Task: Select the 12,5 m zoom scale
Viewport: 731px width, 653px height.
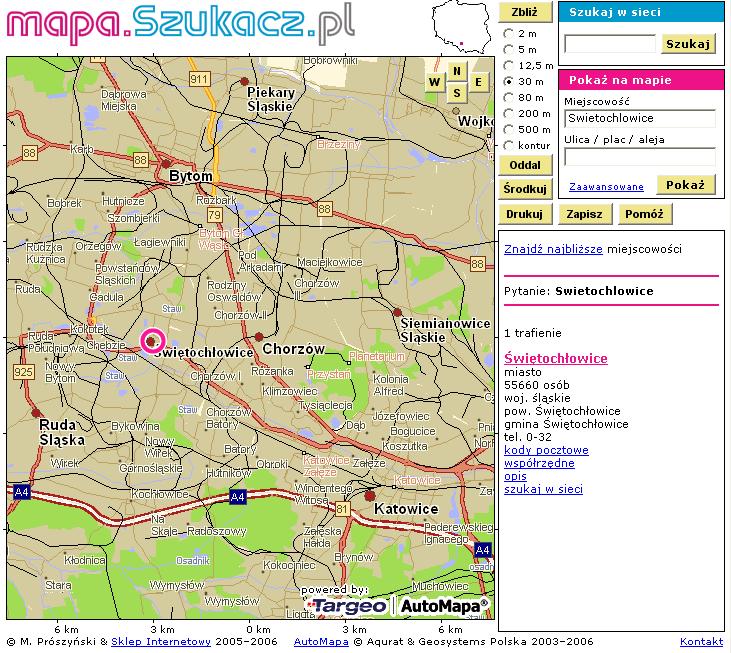Action: click(508, 65)
